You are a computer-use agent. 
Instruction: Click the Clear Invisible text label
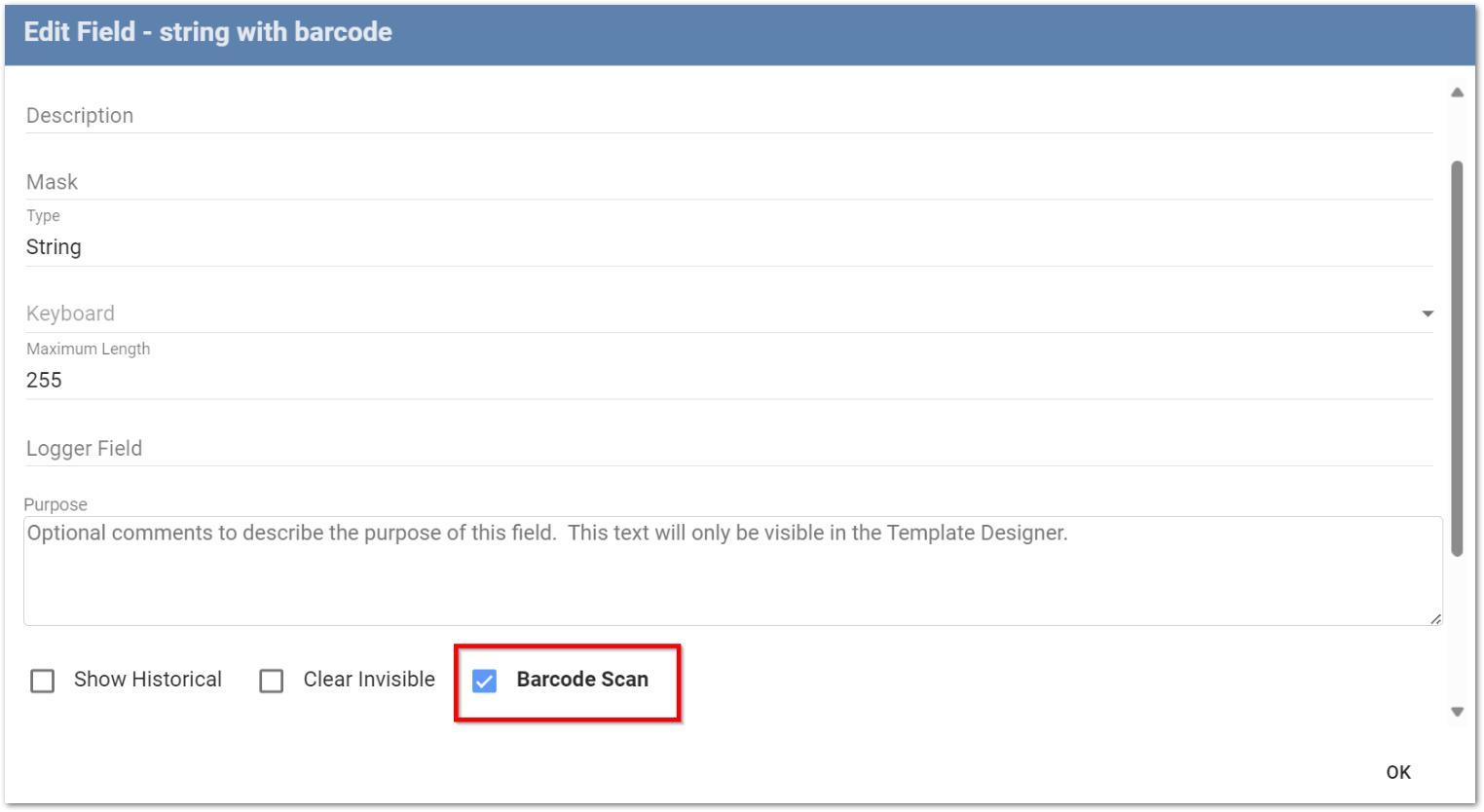coord(369,680)
